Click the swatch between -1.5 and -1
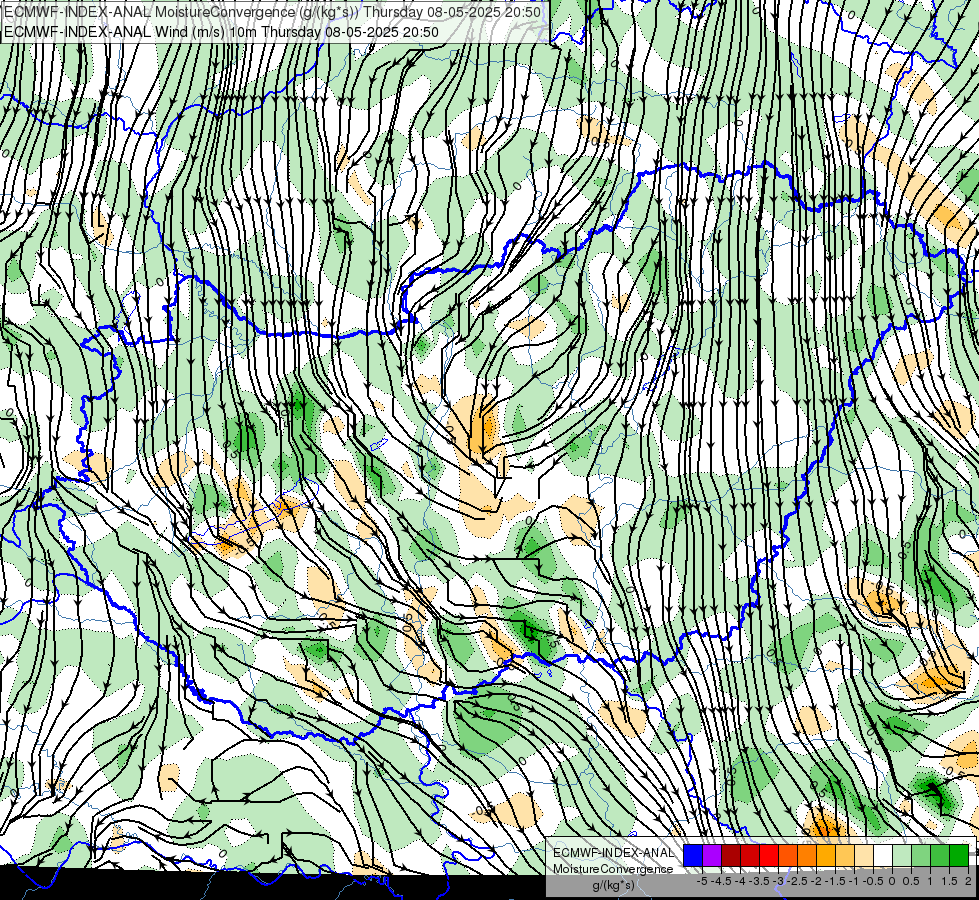979x900 pixels. click(x=845, y=856)
